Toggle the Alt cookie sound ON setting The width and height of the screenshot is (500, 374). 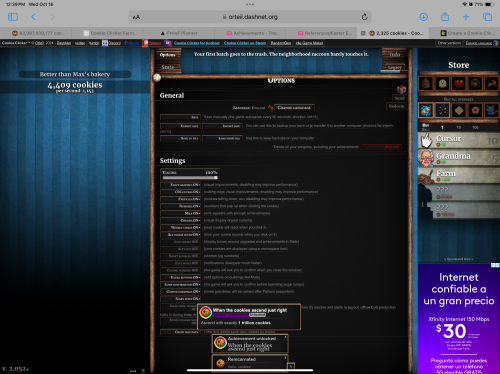tap(180, 235)
